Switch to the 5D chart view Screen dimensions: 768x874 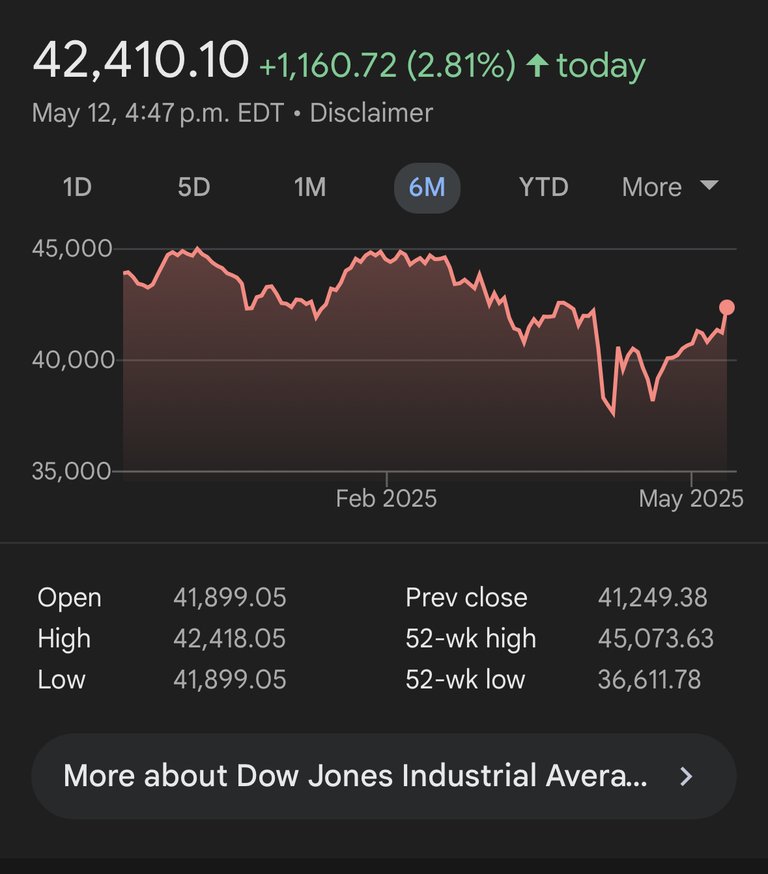193,187
